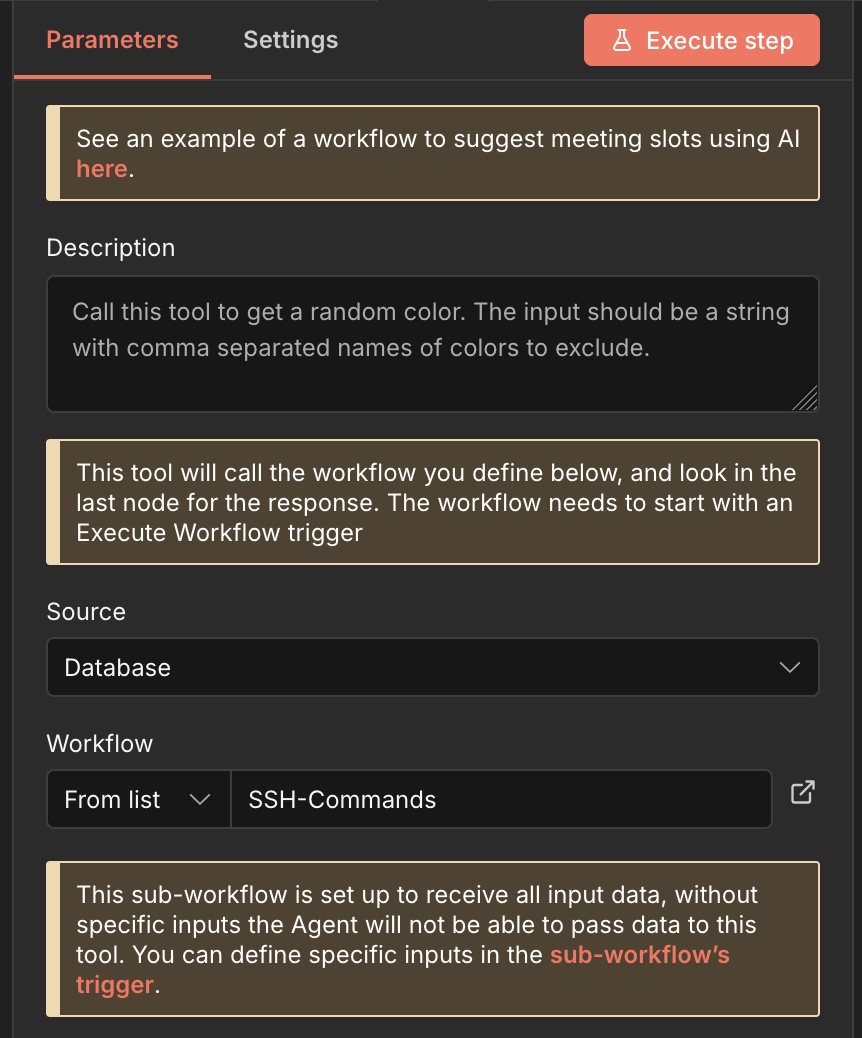862x1038 pixels.
Task: Expand the Source chevron arrow
Action: (790, 667)
